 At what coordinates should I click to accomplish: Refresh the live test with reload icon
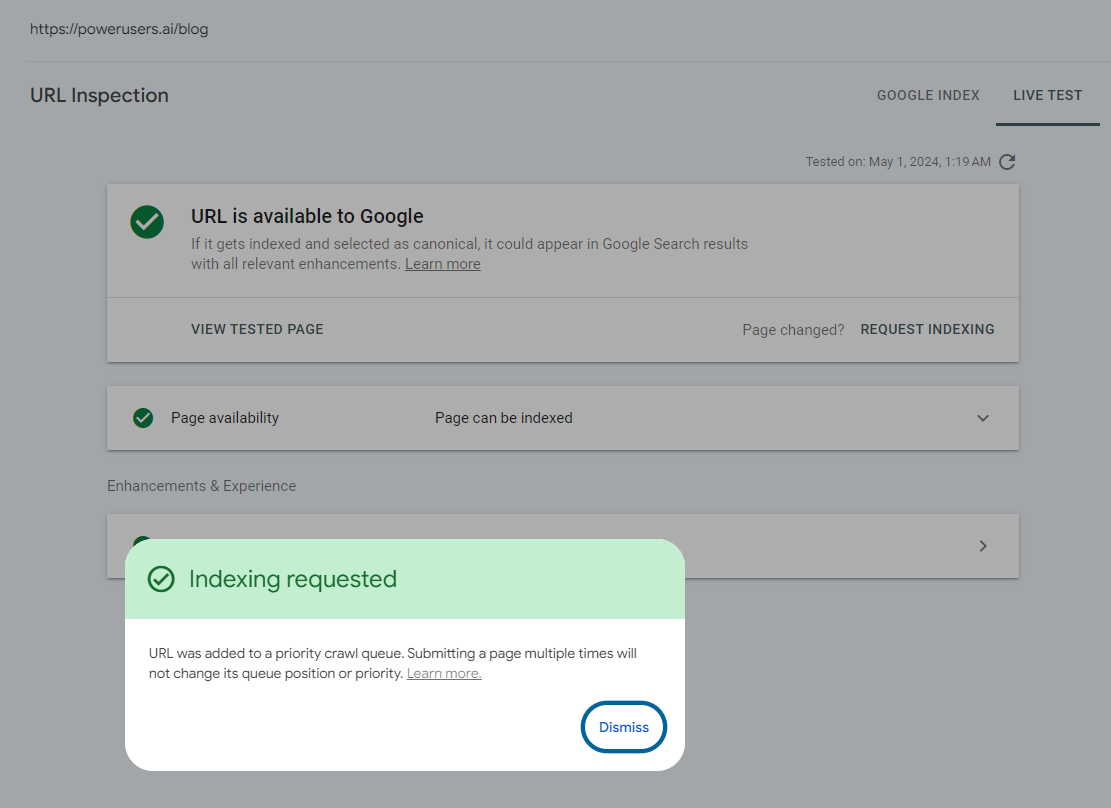coord(1007,162)
